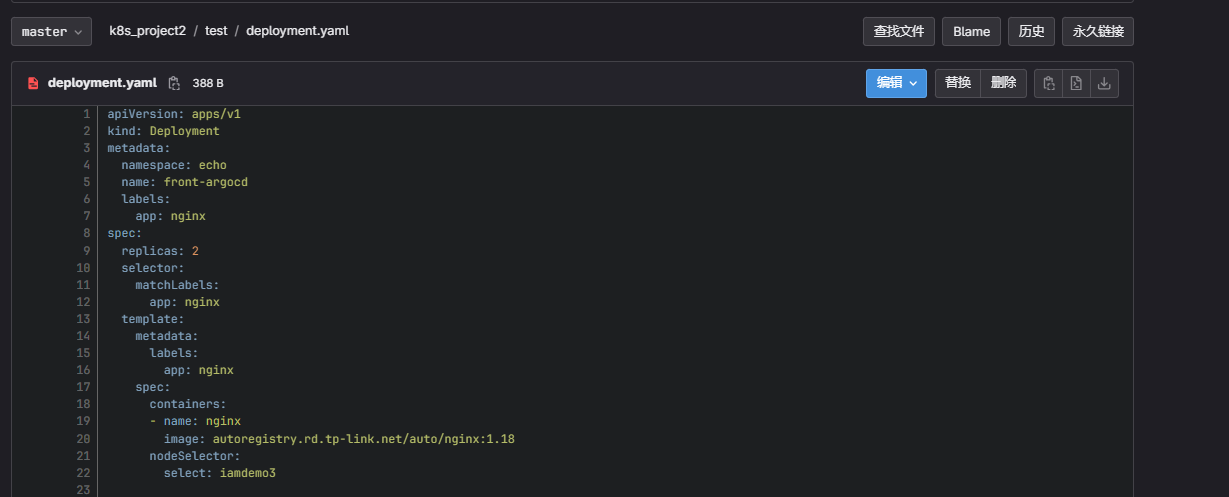The height and width of the screenshot is (497, 1229).
Task: Show file 历史 history
Action: [x=1031, y=32]
